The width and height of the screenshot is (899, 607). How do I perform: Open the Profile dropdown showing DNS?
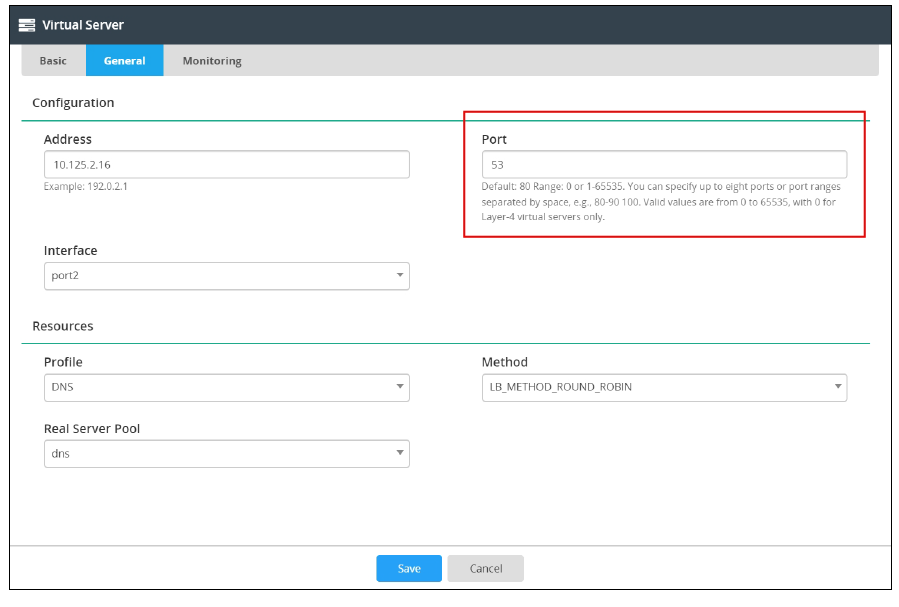[226, 387]
